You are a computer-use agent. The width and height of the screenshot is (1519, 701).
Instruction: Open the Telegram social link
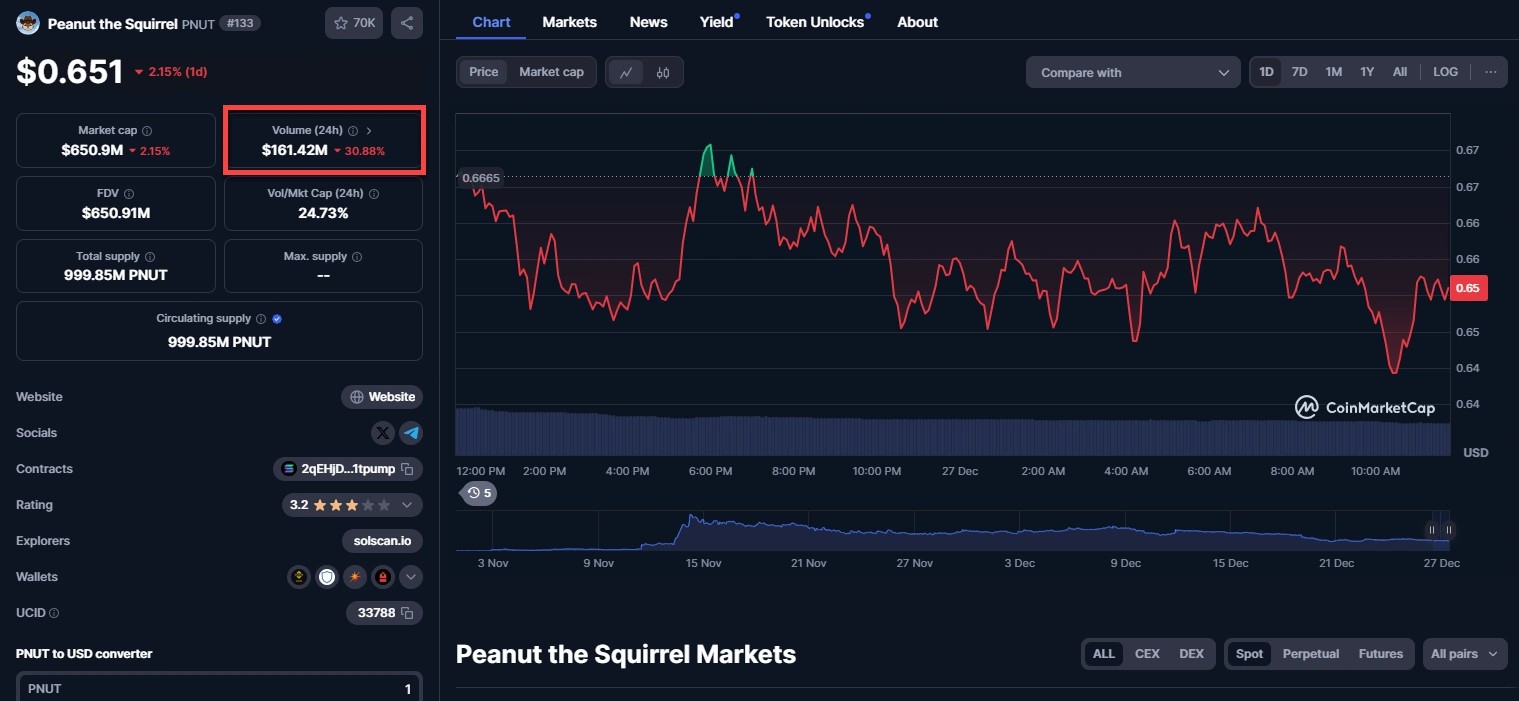point(411,433)
